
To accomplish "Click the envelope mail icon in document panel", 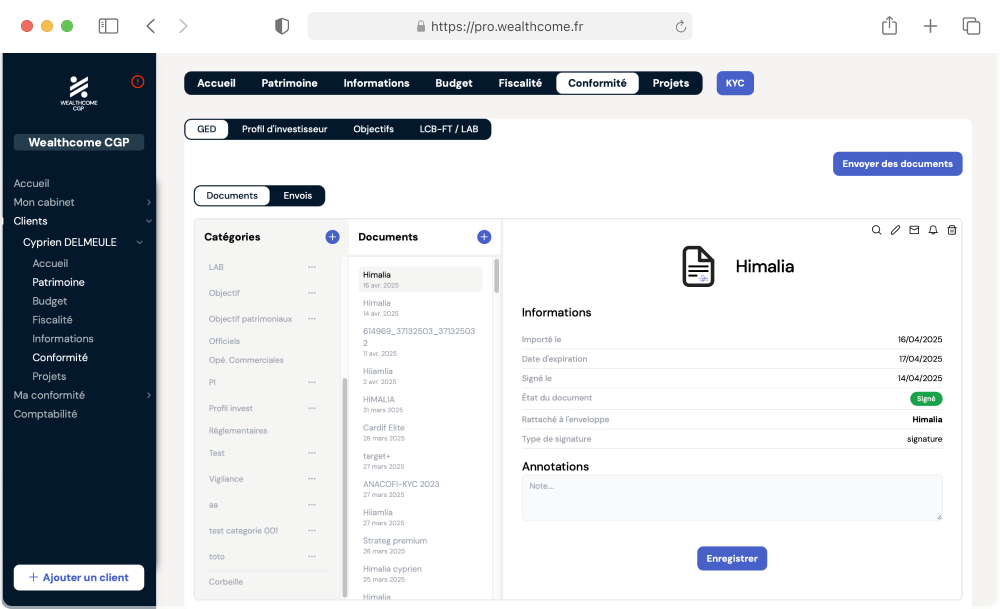I will tap(914, 230).
